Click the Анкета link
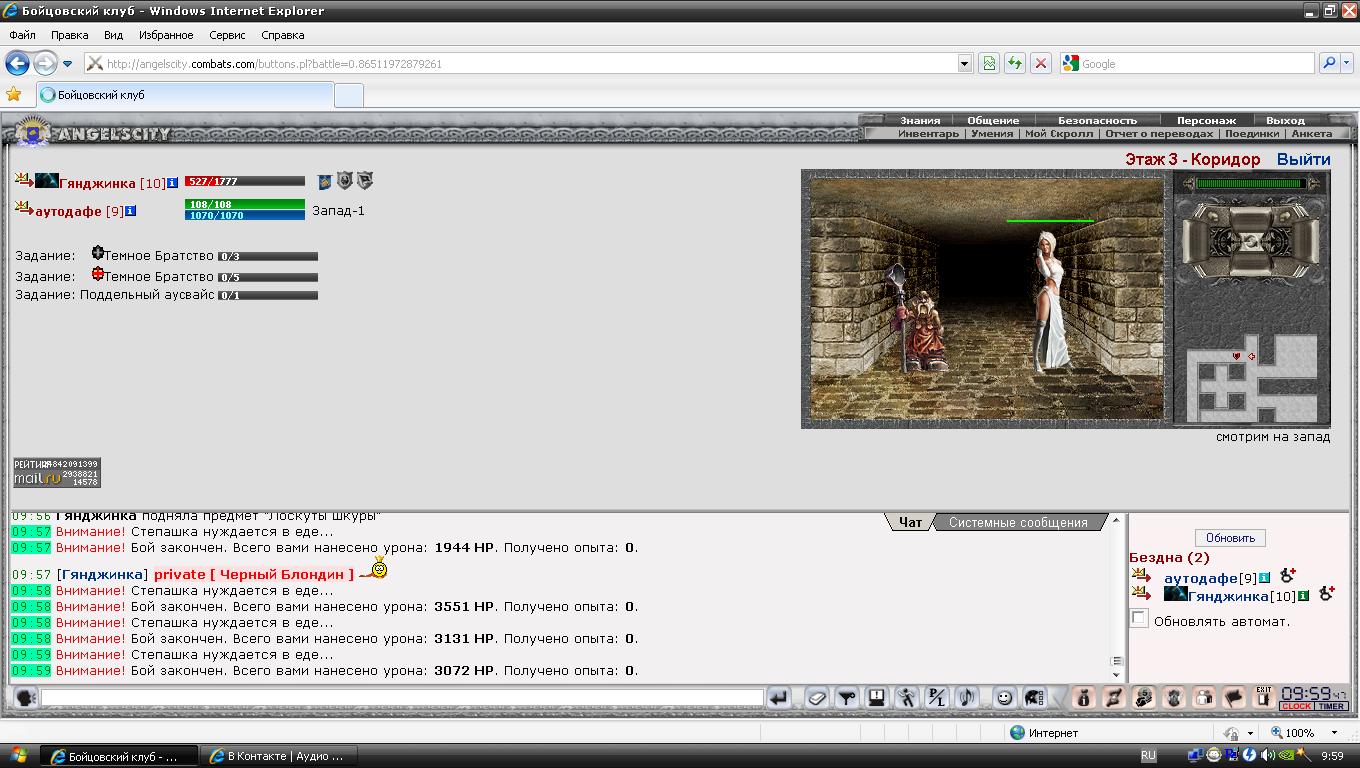The width and height of the screenshot is (1360, 768). click(1311, 133)
